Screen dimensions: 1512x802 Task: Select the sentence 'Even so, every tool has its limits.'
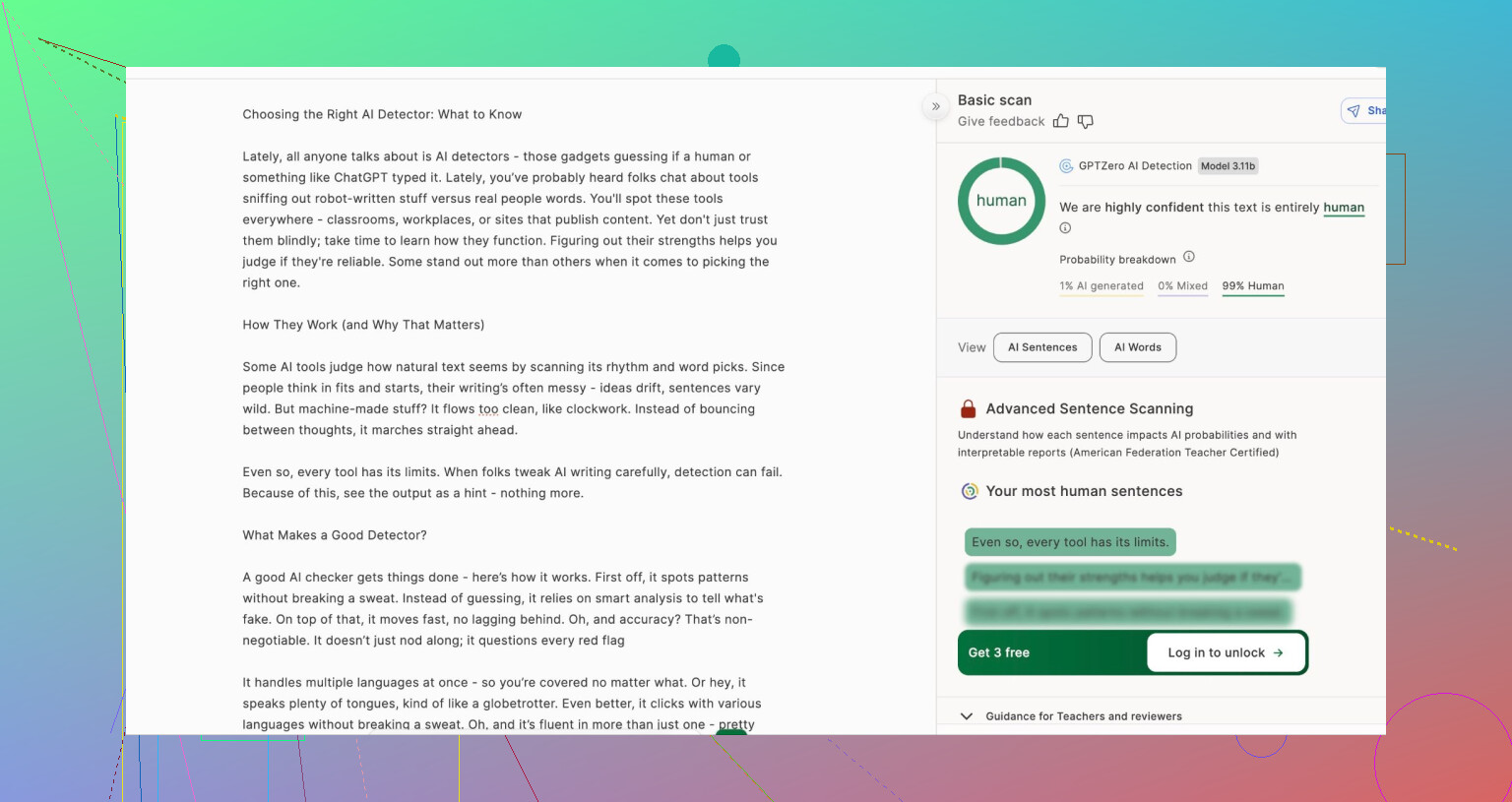(x=1070, y=542)
